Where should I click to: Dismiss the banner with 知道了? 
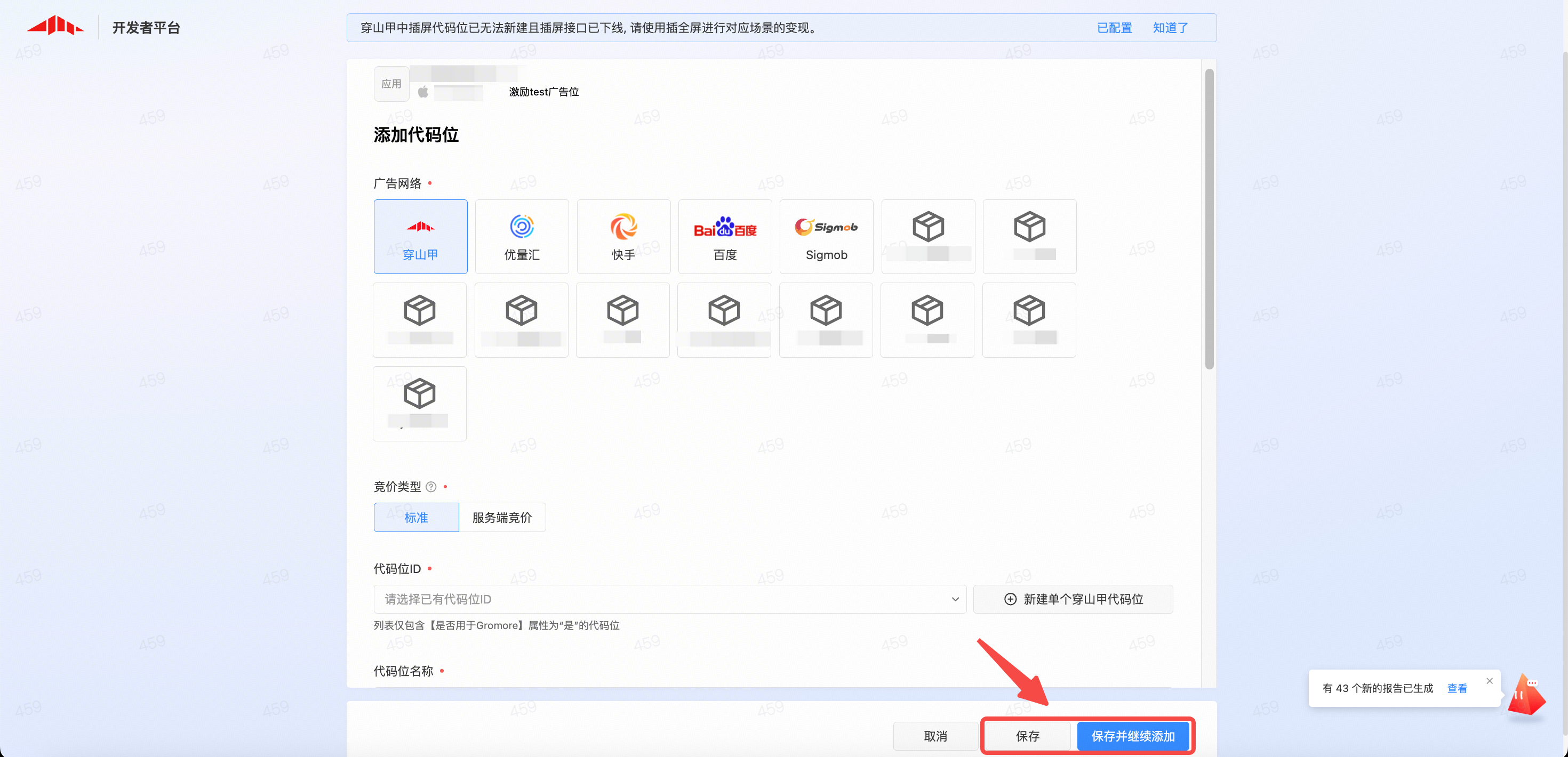[x=1170, y=28]
